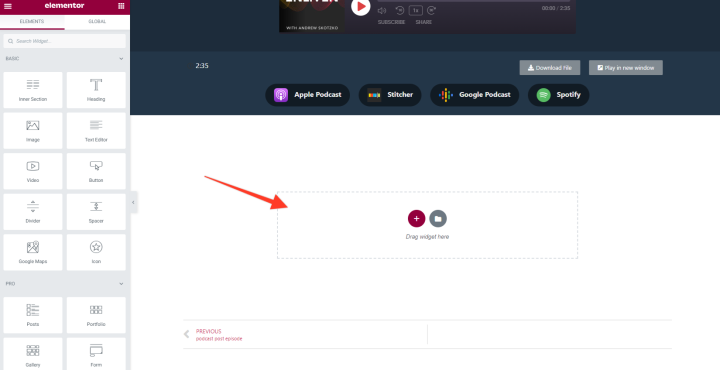720x370 pixels.
Task: Select the Google Maps widget
Action: coord(33,252)
